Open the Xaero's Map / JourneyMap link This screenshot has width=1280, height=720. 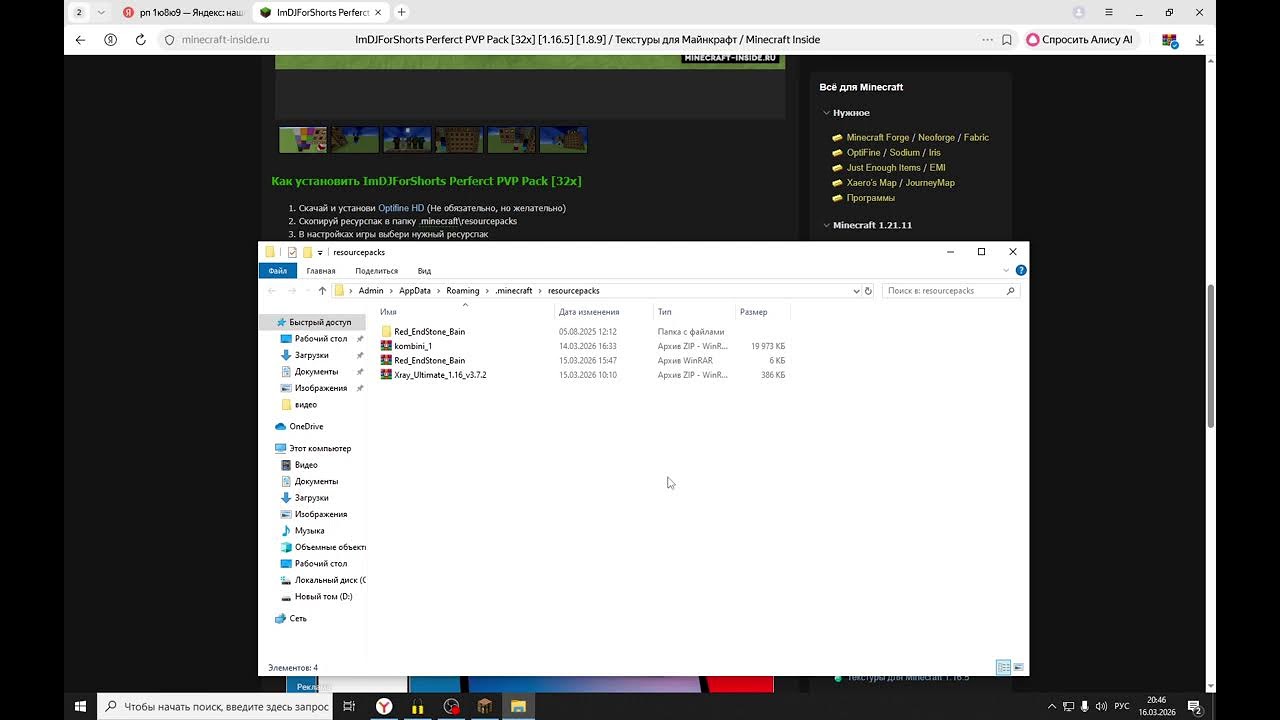pyautogui.click(x=901, y=183)
